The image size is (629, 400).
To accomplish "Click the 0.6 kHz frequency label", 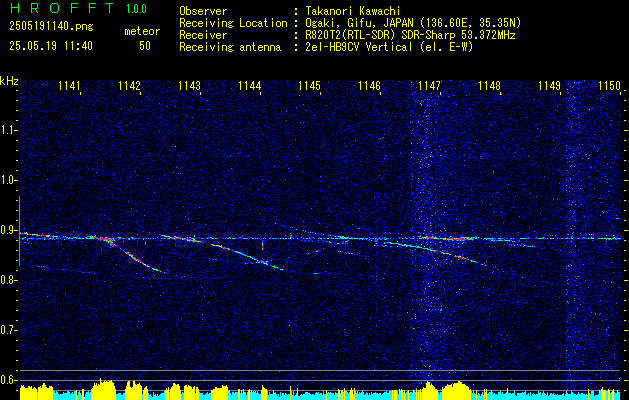I will click(x=8, y=380).
